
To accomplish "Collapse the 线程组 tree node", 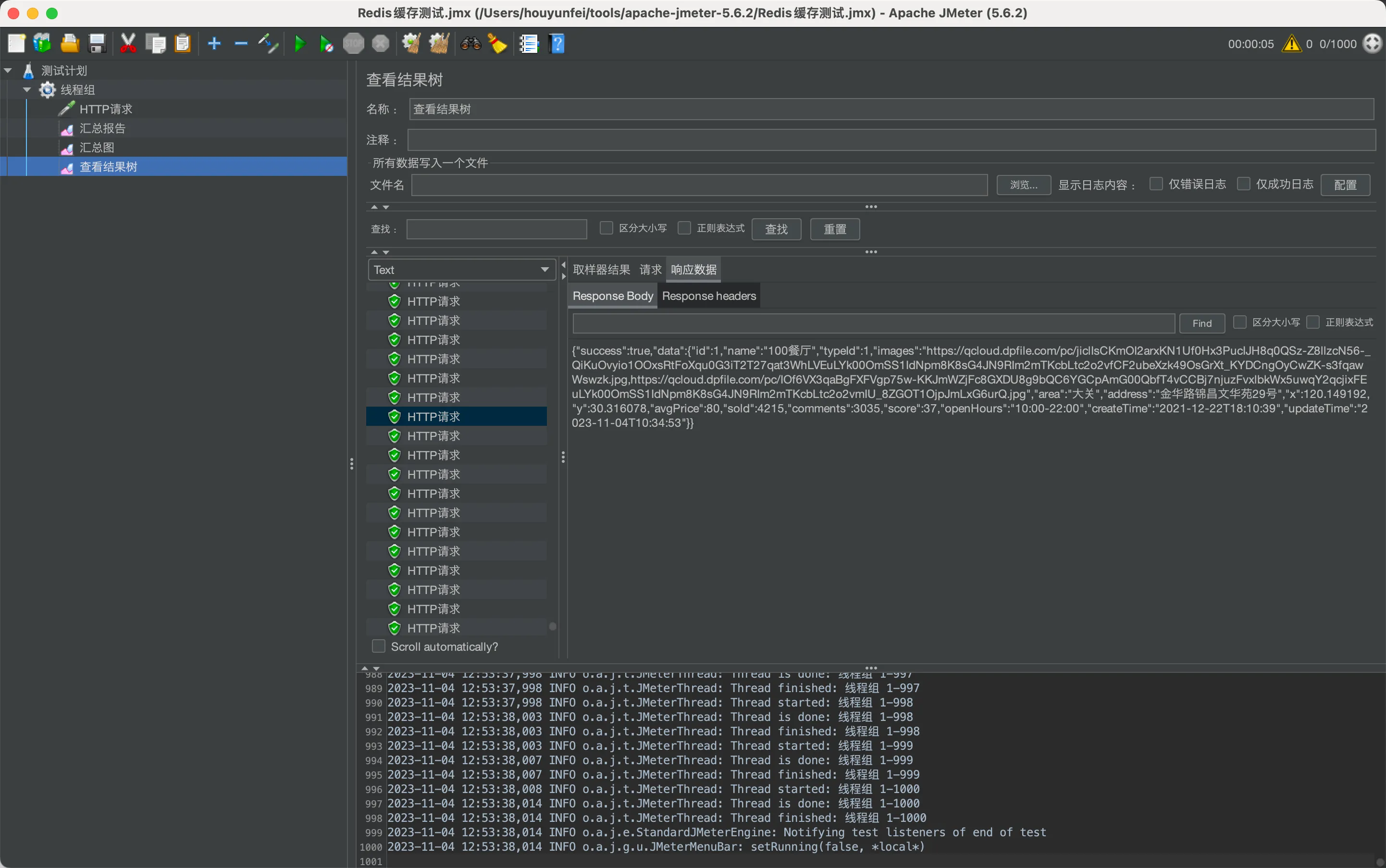I will click(x=27, y=89).
